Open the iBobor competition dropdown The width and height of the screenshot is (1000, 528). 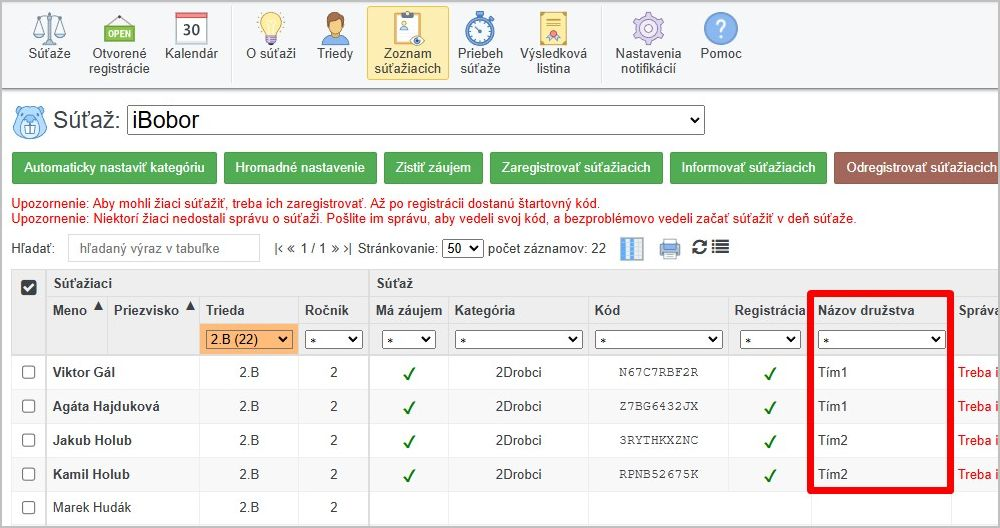click(415, 120)
